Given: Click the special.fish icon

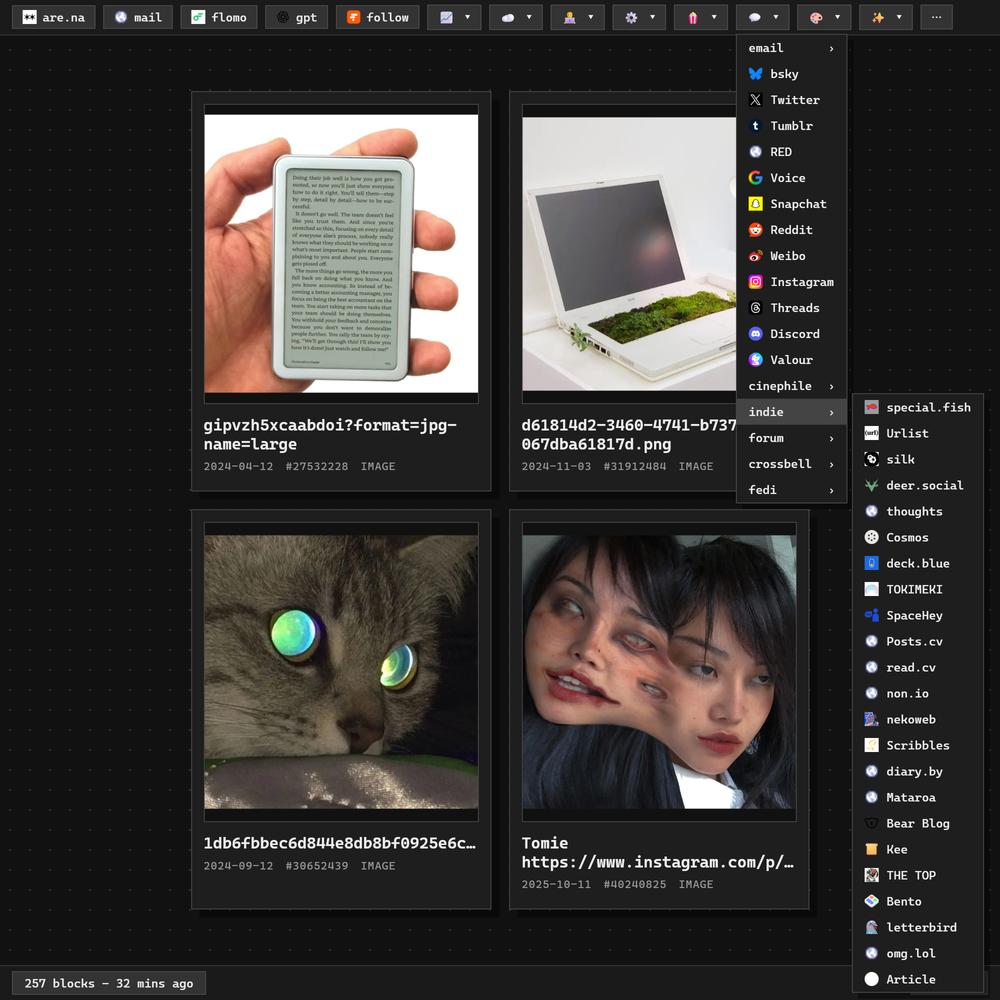Looking at the screenshot, I should pos(872,407).
